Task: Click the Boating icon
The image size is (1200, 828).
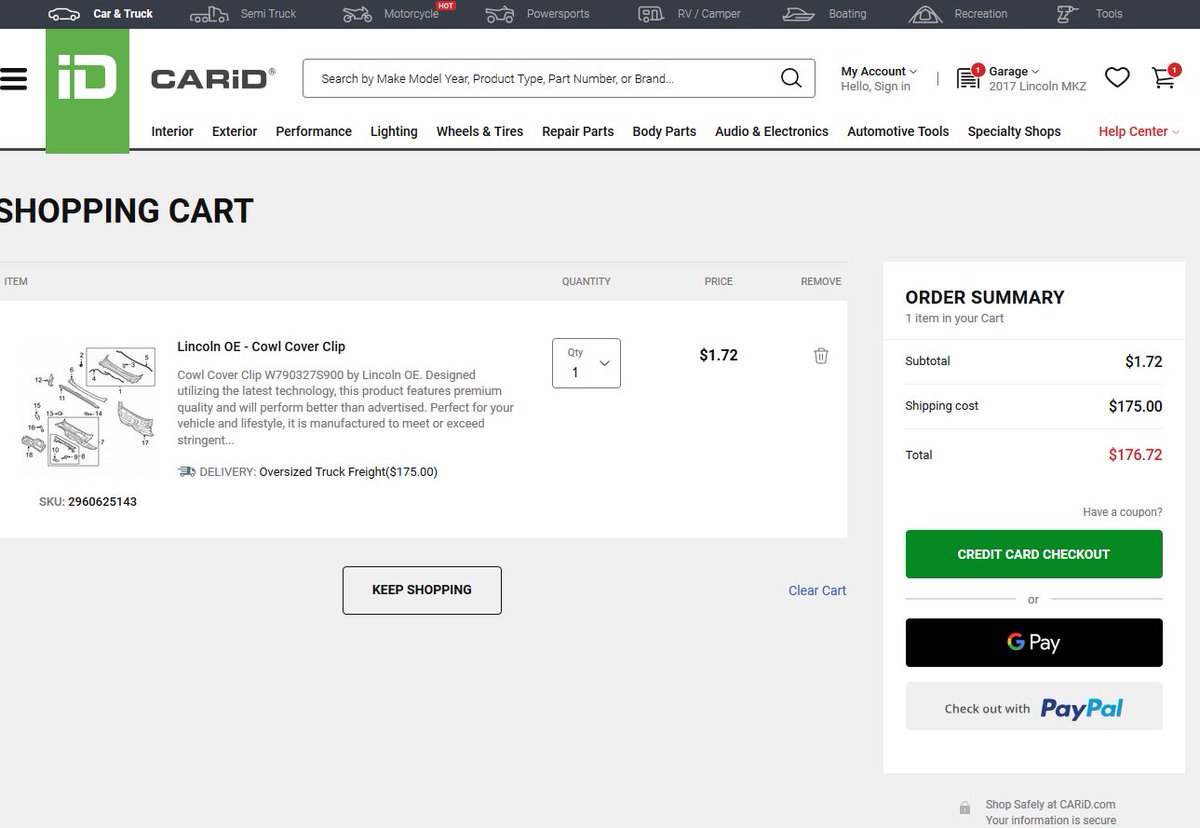Action: 799,14
